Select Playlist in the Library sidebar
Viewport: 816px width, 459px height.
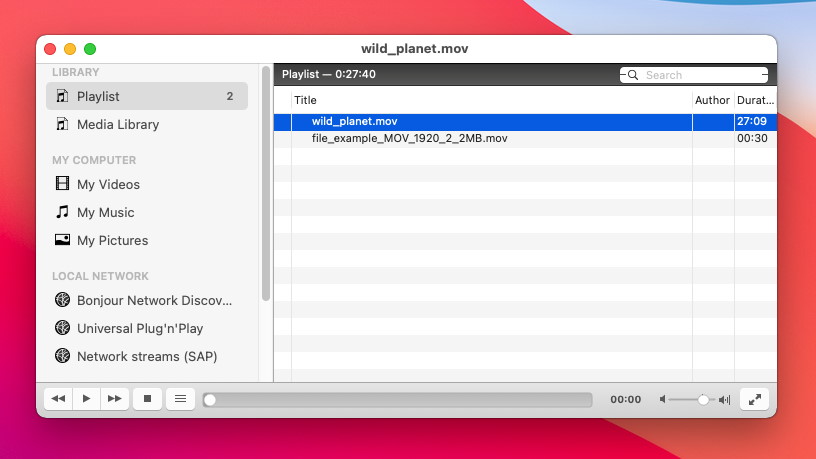click(147, 96)
